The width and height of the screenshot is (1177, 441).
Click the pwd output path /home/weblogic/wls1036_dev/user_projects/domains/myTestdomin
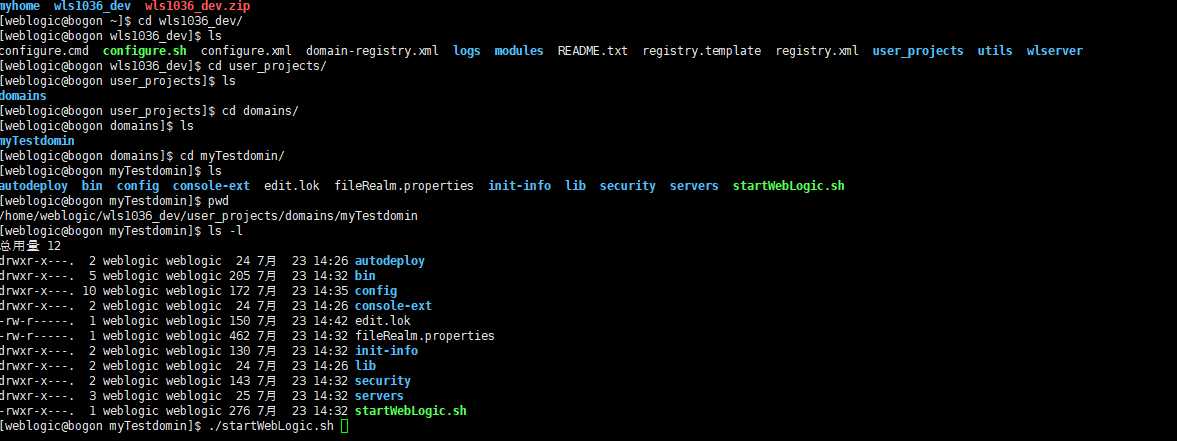[209, 216]
